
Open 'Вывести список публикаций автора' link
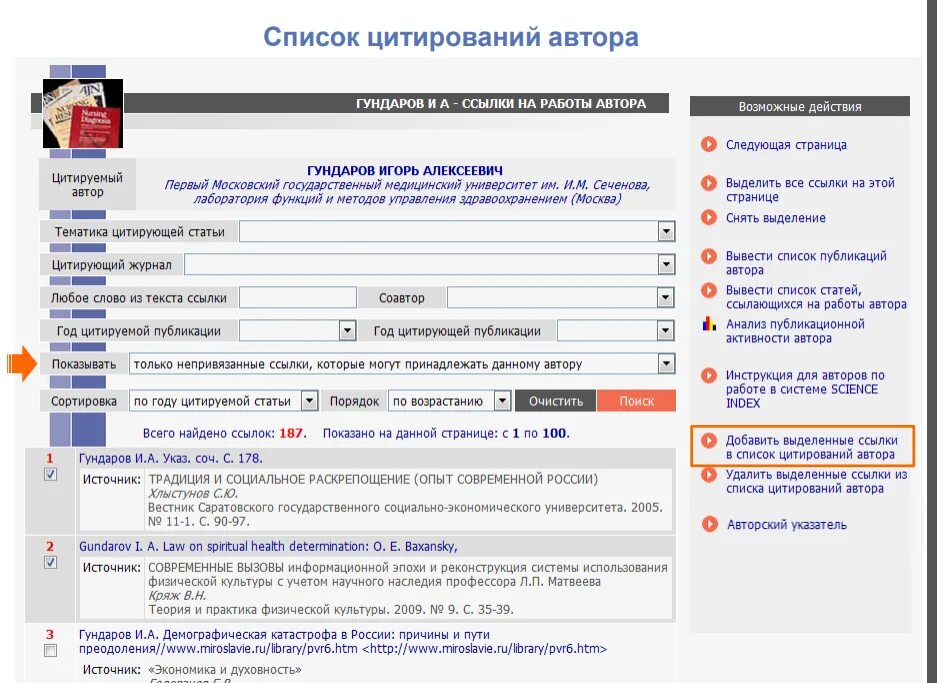(x=806, y=262)
